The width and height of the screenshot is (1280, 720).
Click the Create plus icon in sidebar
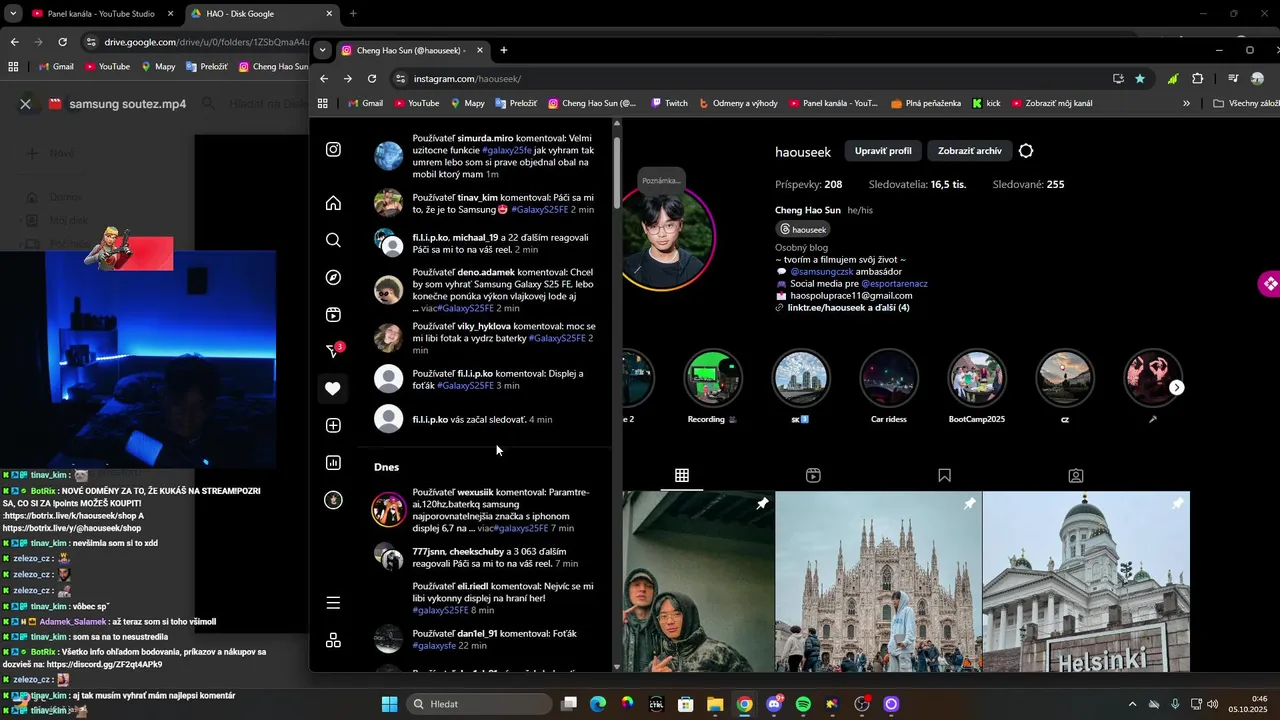pos(333,425)
